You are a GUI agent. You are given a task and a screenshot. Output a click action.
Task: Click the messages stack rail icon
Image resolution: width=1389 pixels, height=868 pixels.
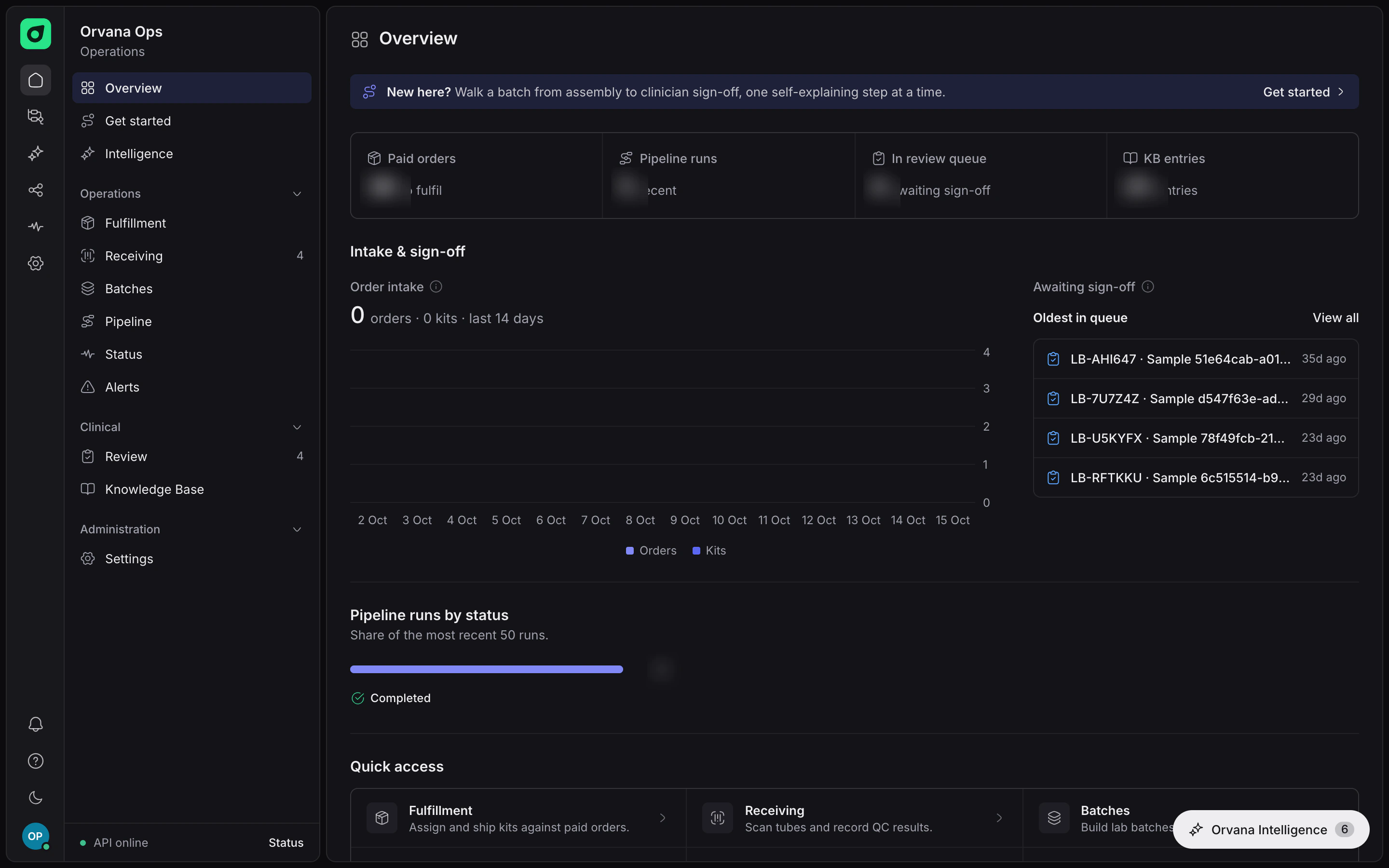36,117
